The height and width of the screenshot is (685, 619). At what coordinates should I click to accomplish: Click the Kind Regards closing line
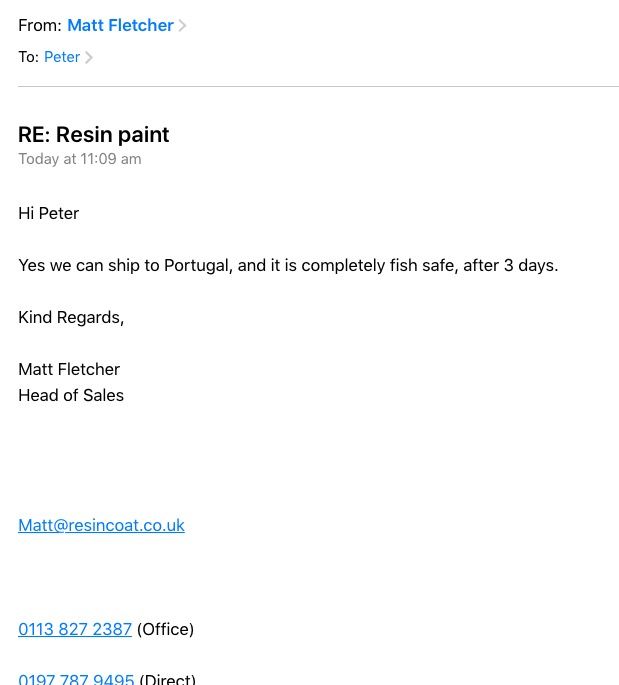pos(71,317)
